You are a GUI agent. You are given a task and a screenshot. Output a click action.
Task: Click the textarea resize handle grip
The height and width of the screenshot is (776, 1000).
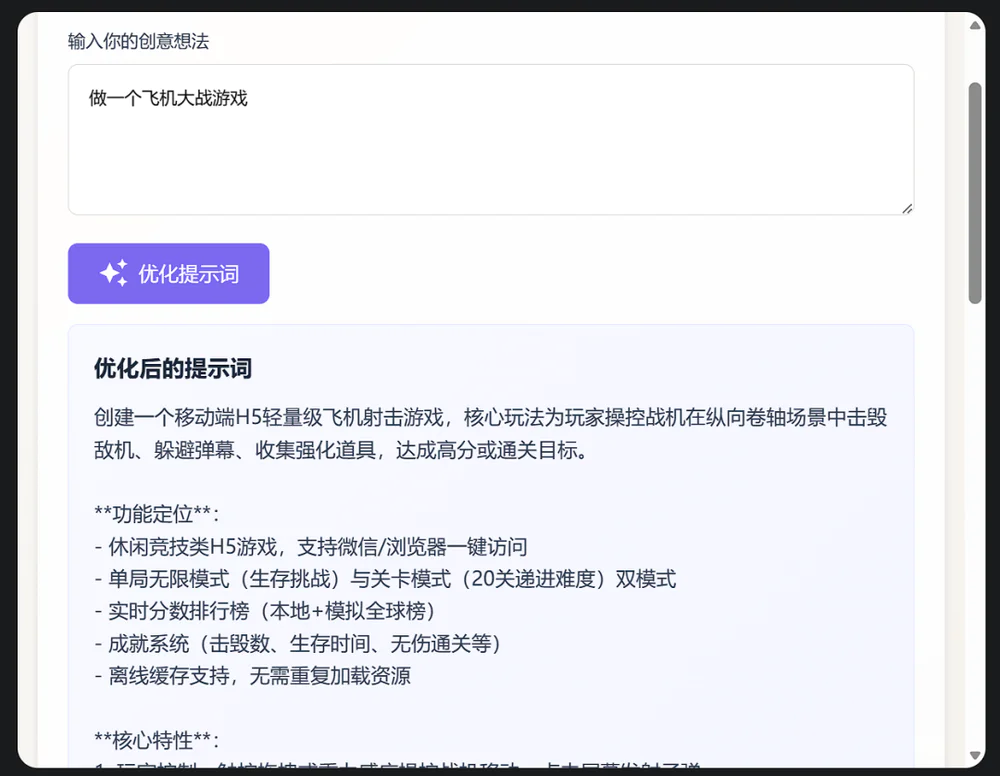[908, 208]
